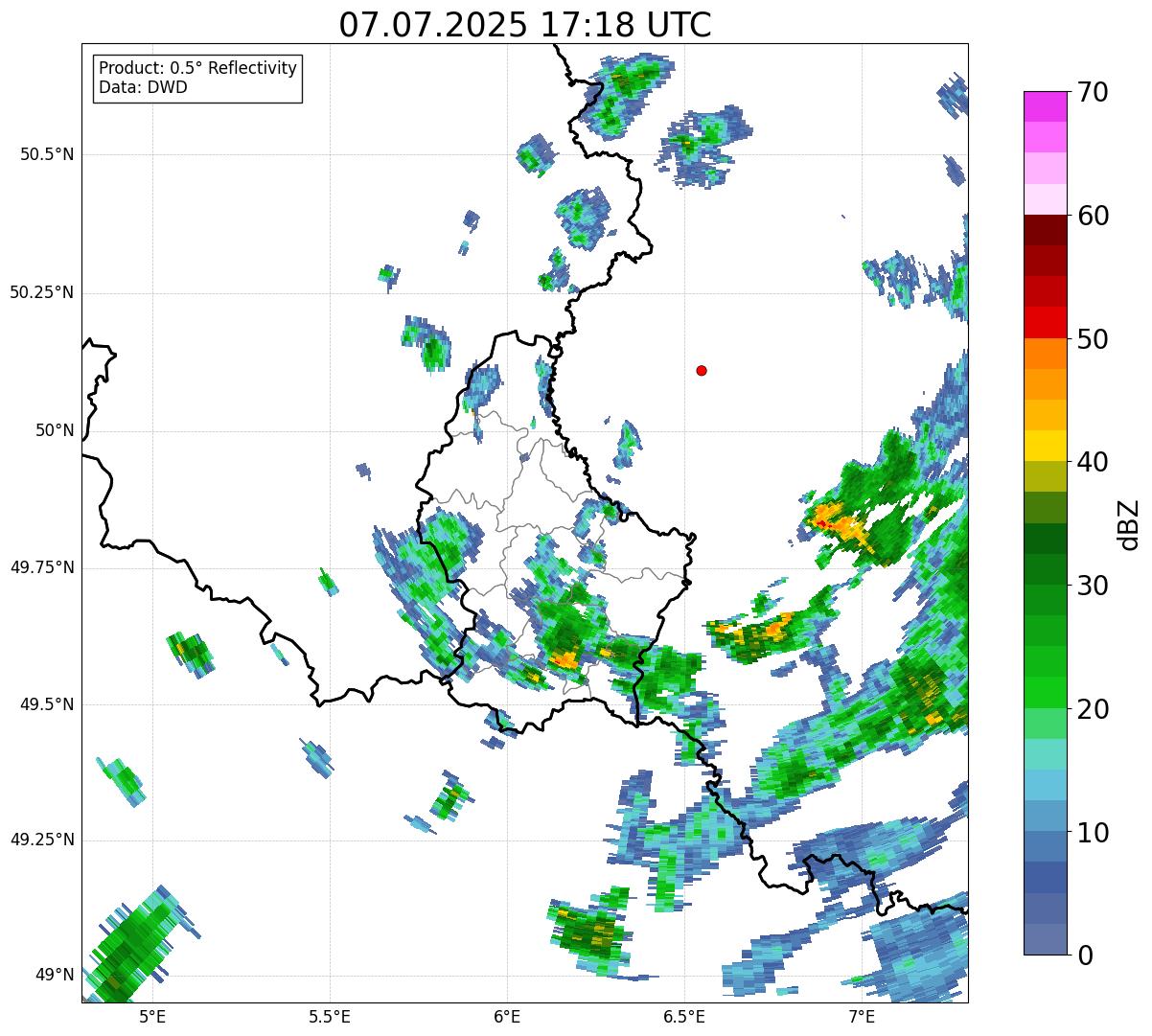
Task: Click the latitude label '49.75°N'
Action: [x=42, y=567]
